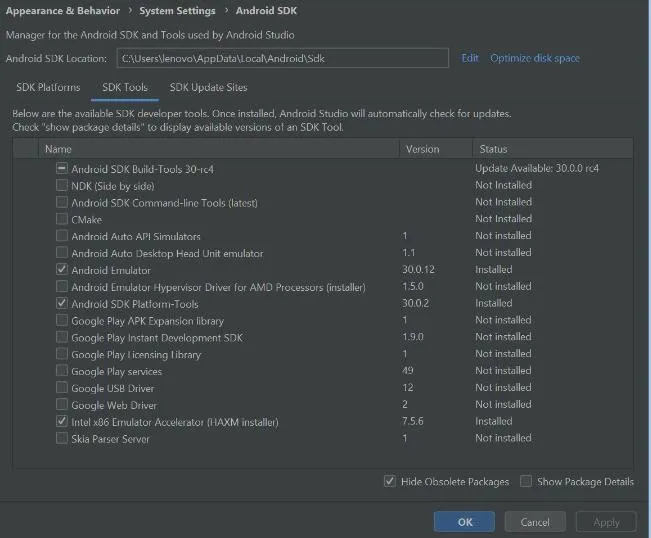Uncheck Intel x86 Emulator Accelerator (HAXM installer)
This screenshot has width=651, height=538.
(x=61, y=421)
